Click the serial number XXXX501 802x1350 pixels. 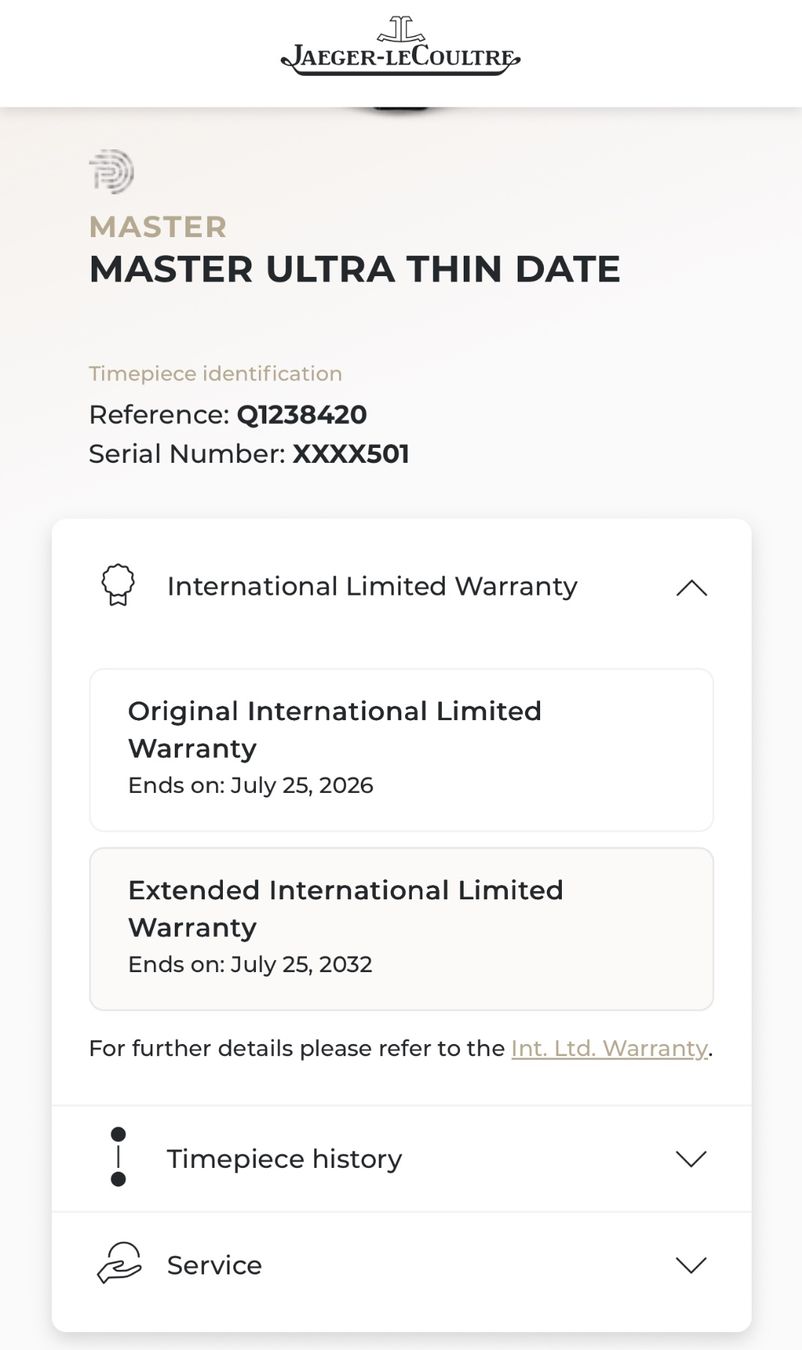351,454
